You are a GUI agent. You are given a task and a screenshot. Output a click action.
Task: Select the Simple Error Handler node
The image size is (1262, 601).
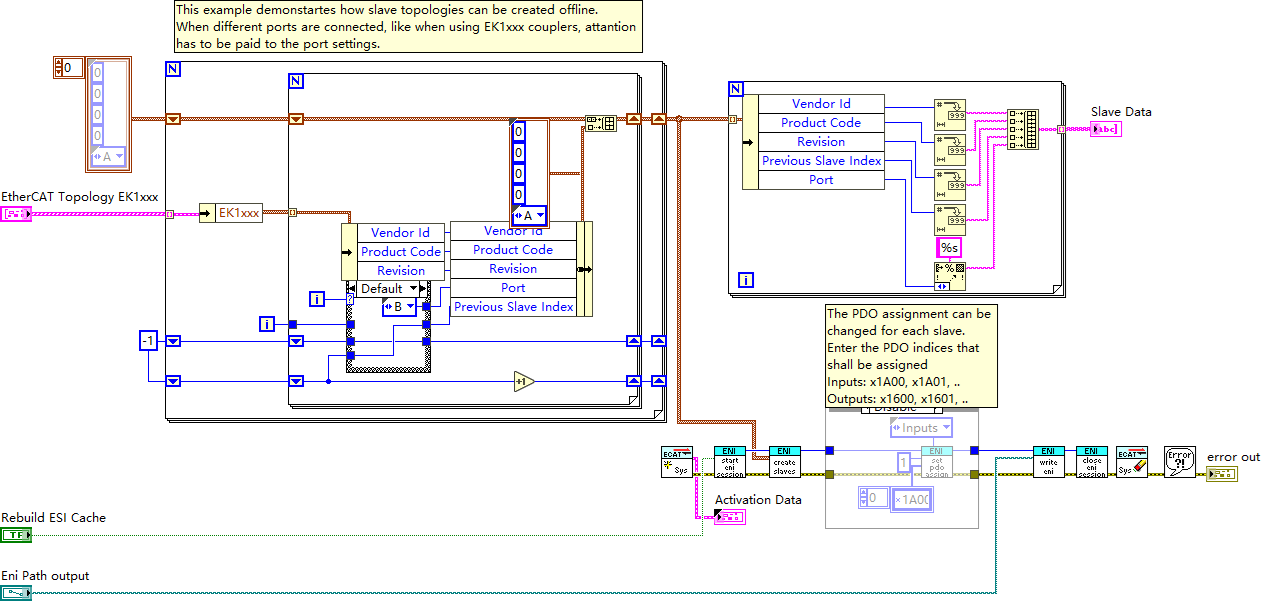pos(1181,462)
